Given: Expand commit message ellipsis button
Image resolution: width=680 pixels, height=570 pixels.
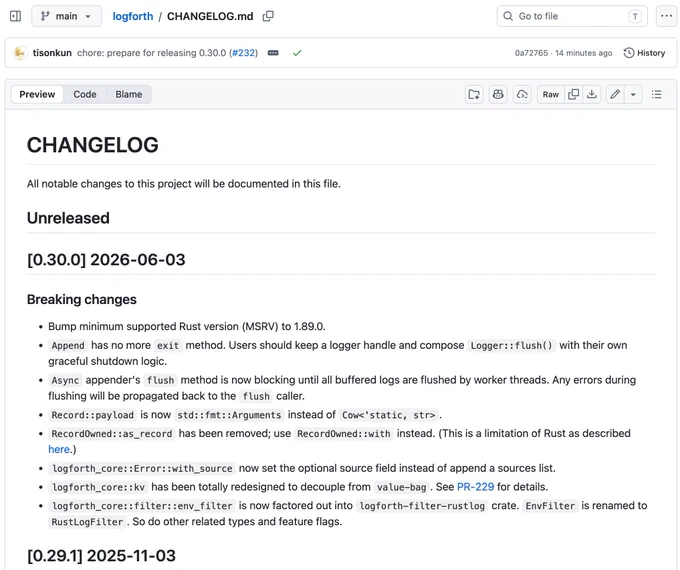Looking at the screenshot, I should (273, 53).
